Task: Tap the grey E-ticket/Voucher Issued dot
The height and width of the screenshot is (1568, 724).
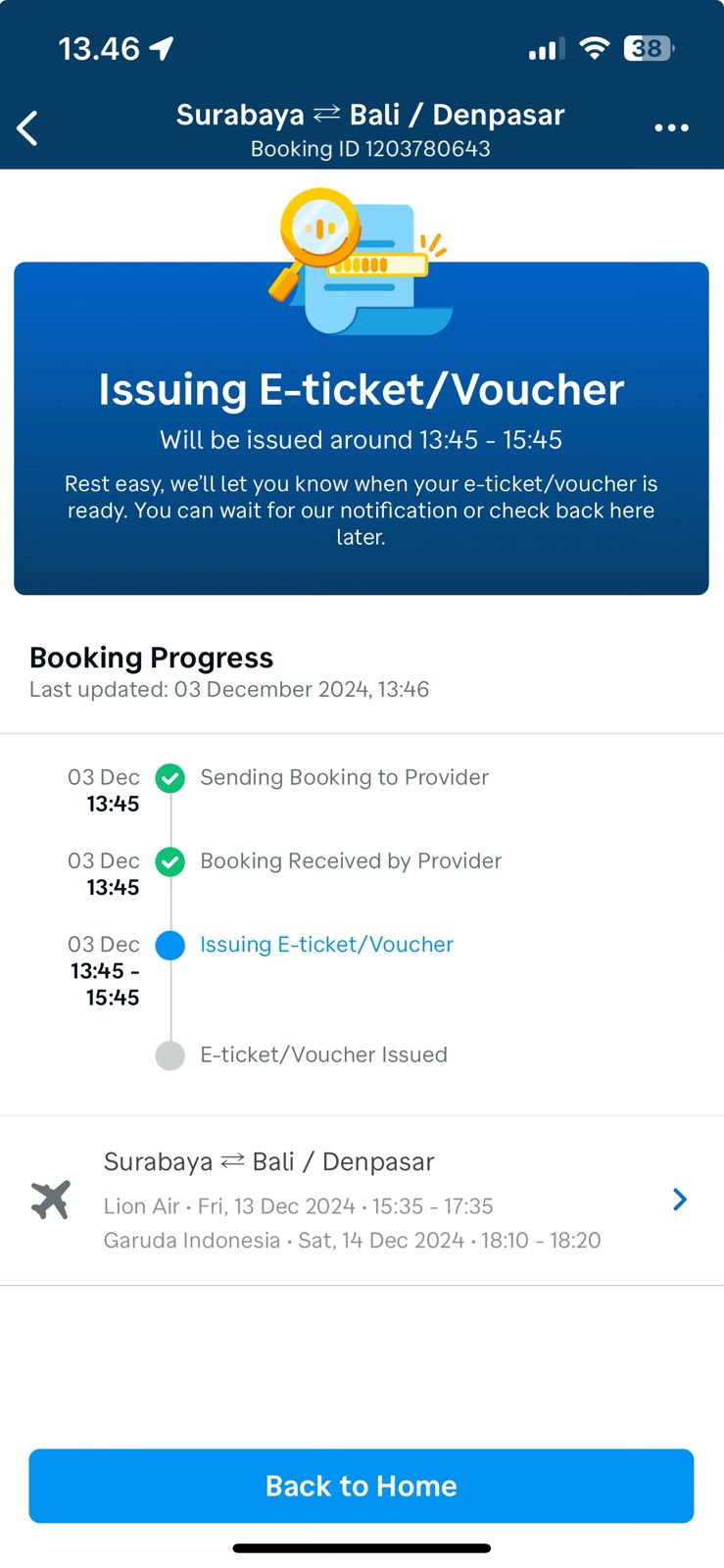Action: coord(170,1055)
